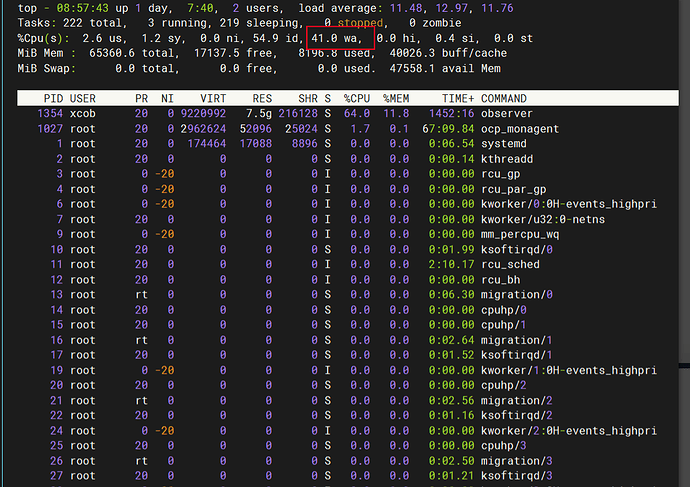Click the rcu_bh process name
Screen dimensions: 690x487
(500, 280)
